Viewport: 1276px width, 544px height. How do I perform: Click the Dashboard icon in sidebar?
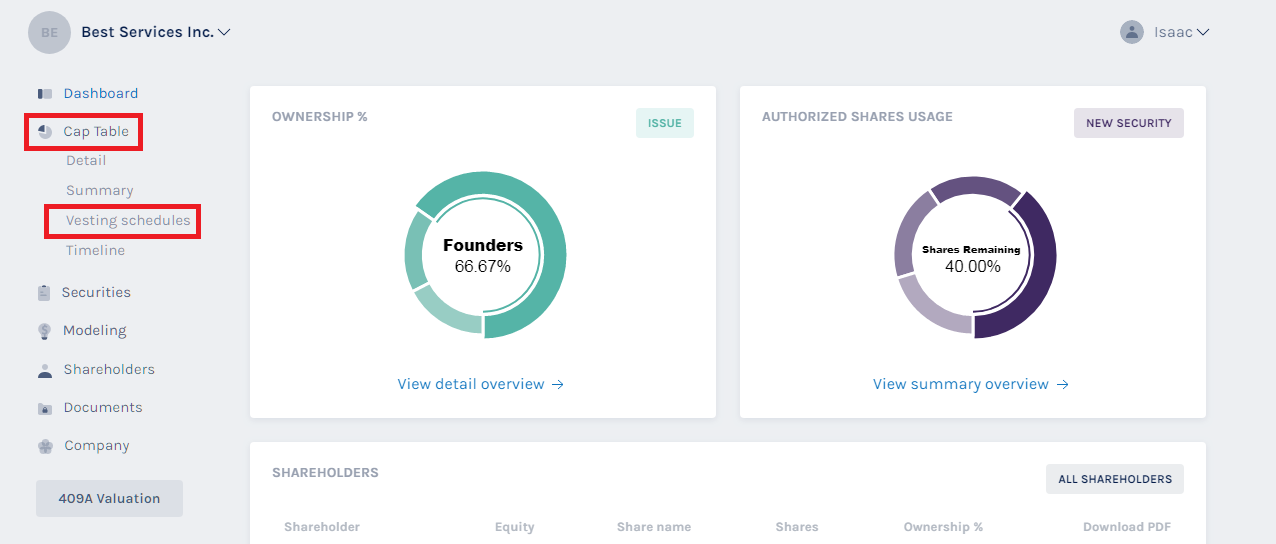click(x=45, y=94)
